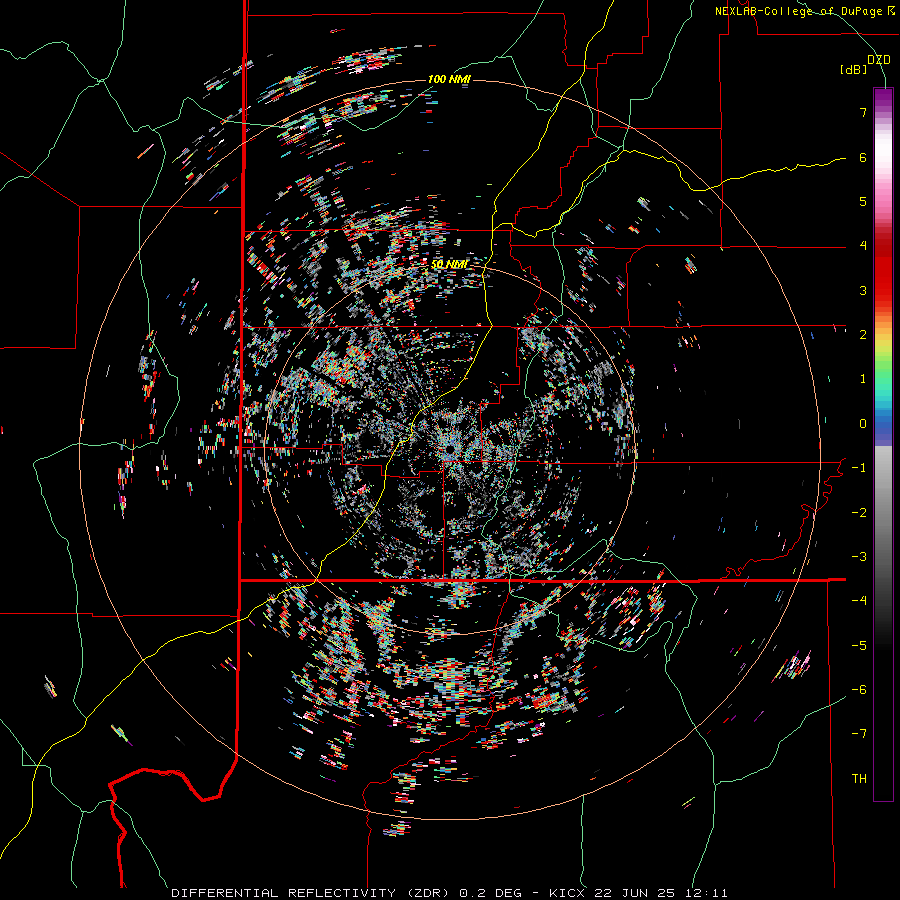The height and width of the screenshot is (900, 900).
Task: Click the DZD legend title
Action: [x=879, y=60]
